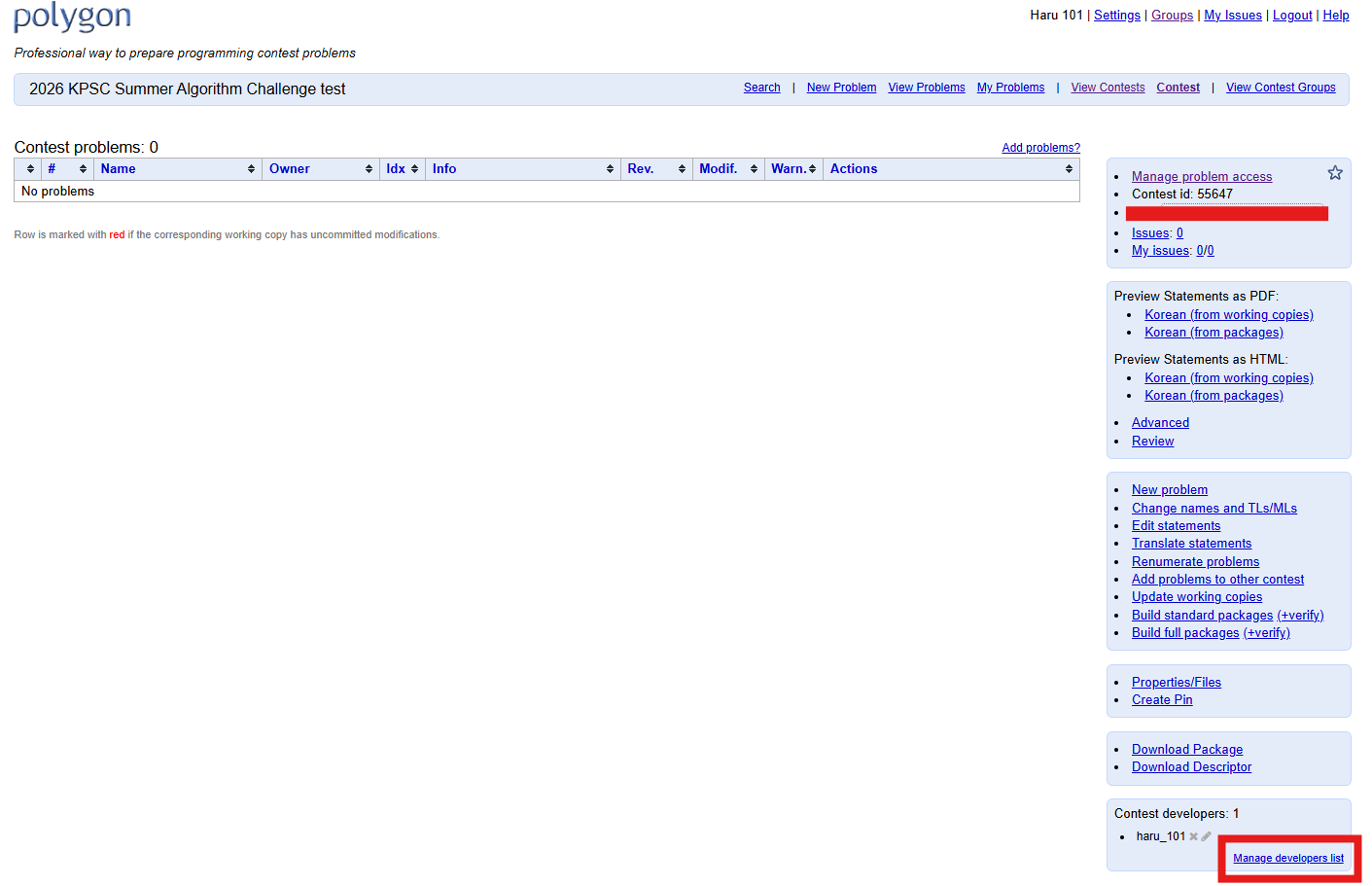This screenshot has height=886, width=1372.
Task: Sort problems by Modif. column arrows
Action: (754, 169)
